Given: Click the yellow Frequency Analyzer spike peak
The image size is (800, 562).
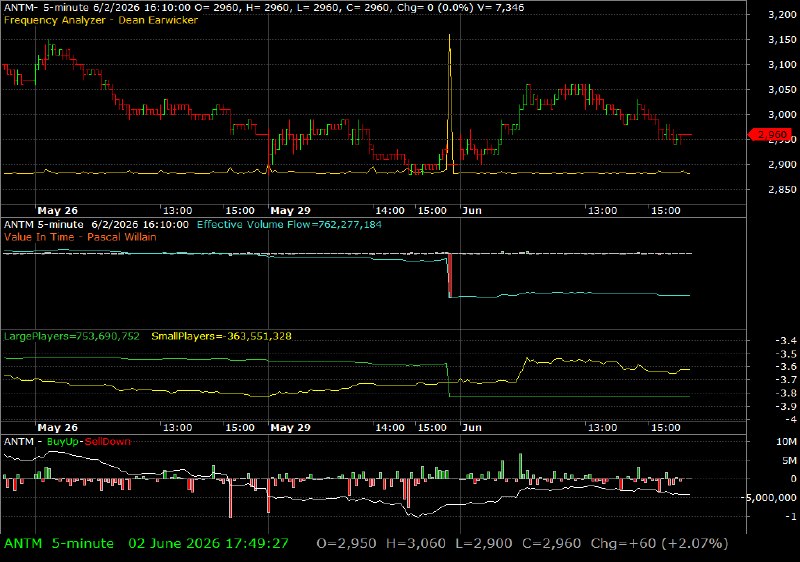Looking at the screenshot, I should (x=449, y=37).
